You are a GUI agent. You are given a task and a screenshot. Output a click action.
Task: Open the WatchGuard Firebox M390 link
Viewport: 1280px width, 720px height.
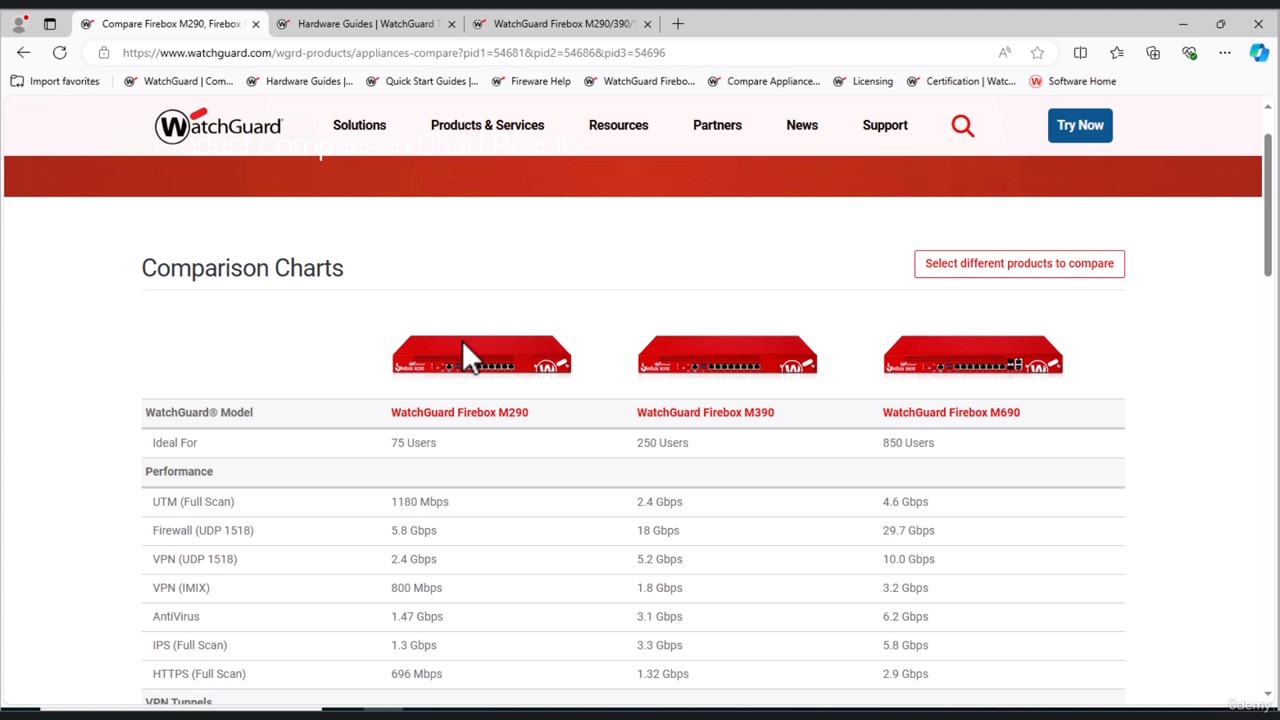[705, 412]
